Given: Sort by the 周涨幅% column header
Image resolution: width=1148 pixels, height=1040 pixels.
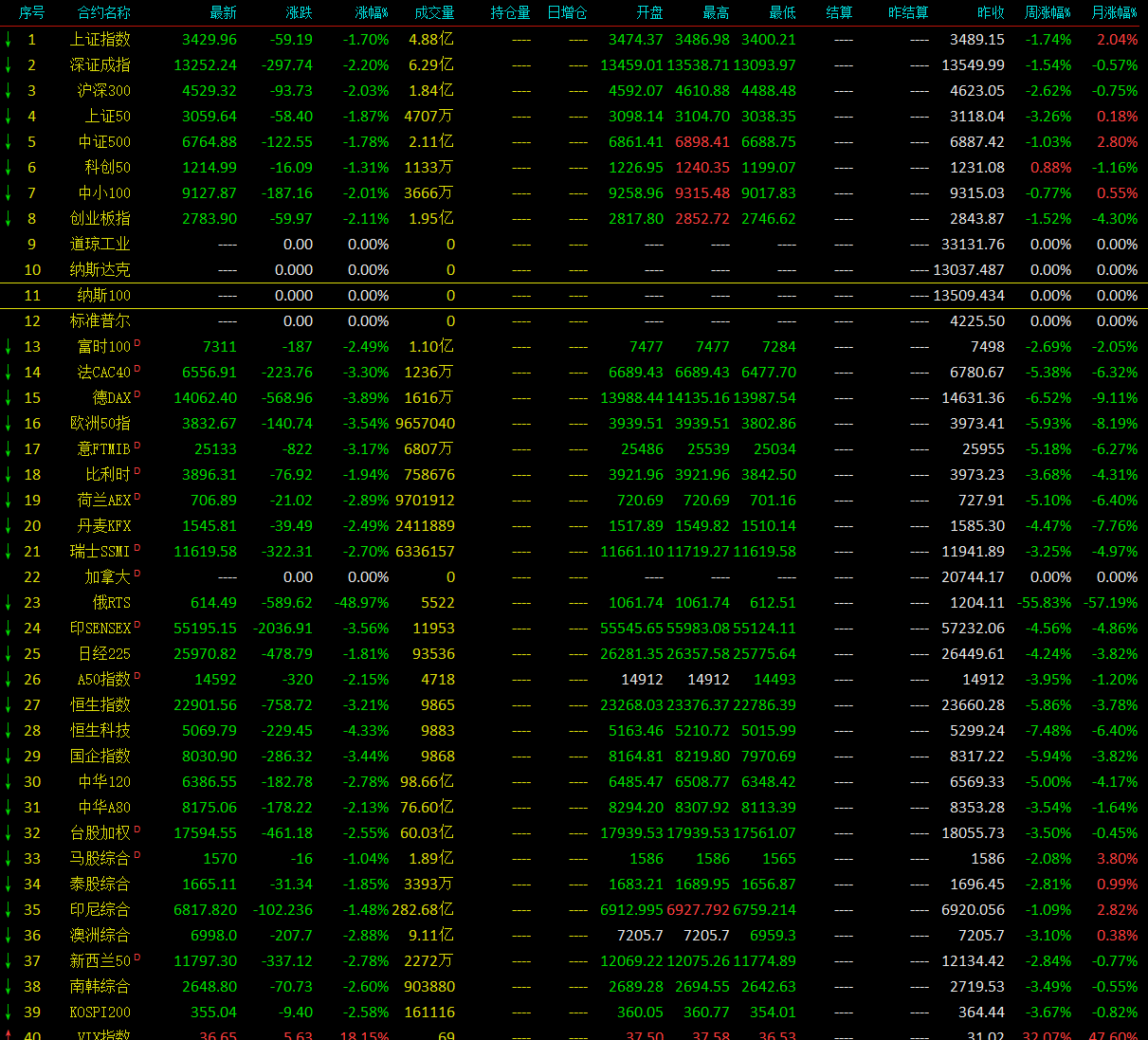Looking at the screenshot, I should coord(1048,12).
